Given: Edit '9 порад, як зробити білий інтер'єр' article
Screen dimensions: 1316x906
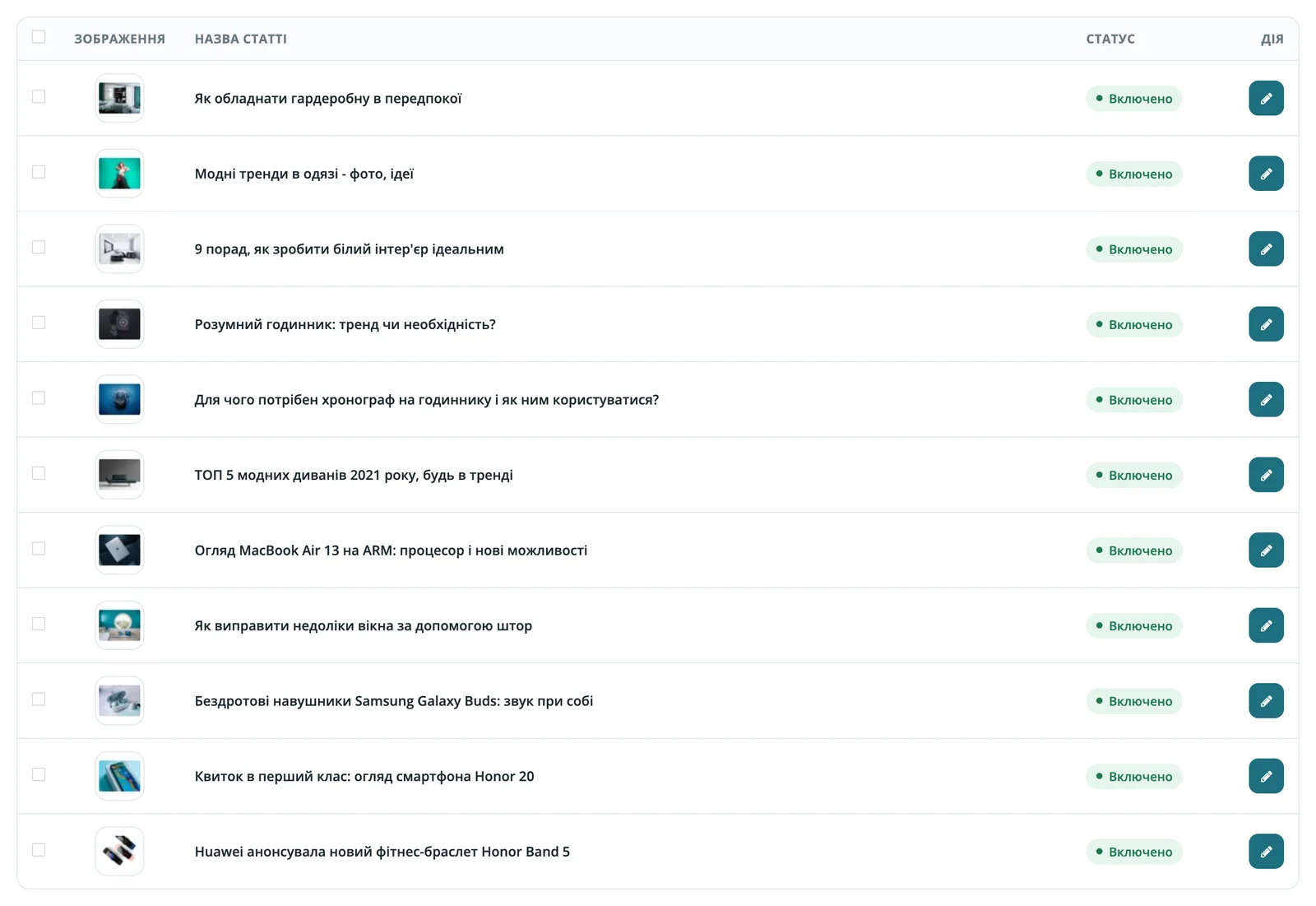Looking at the screenshot, I should click(x=1266, y=249).
